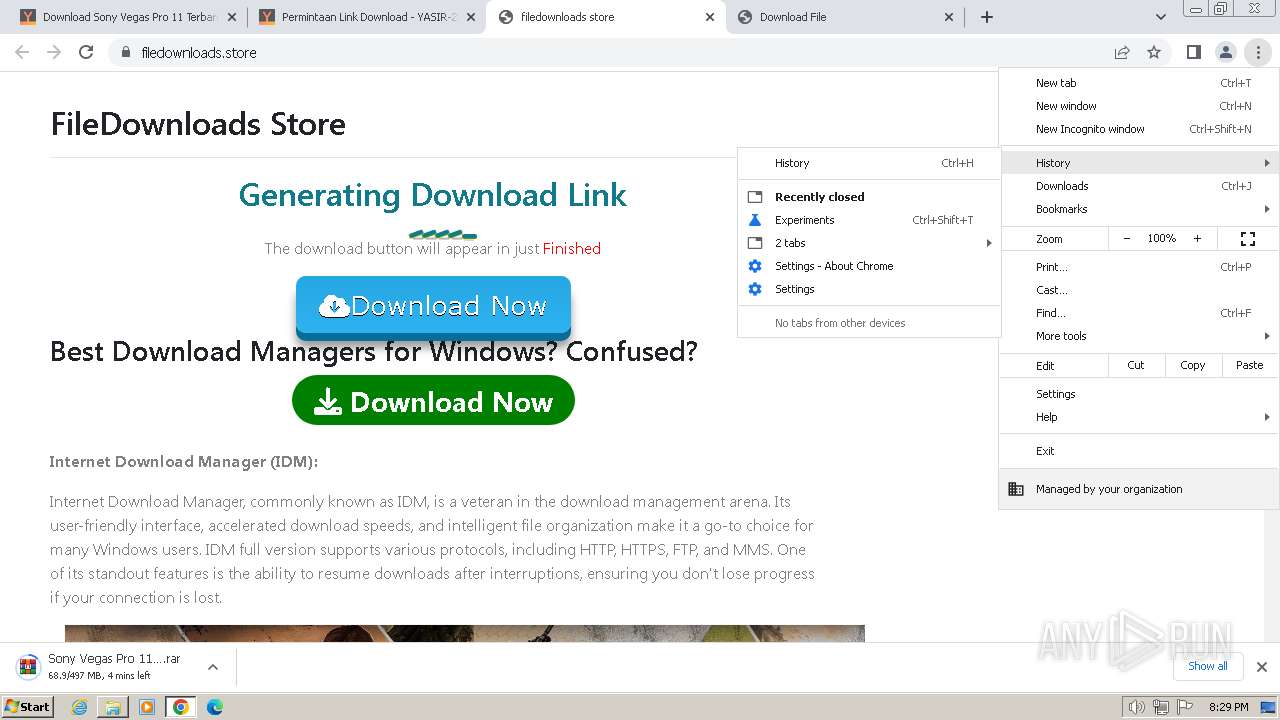Click the browser forward arrow
This screenshot has height=720, width=1280.
coord(54,52)
